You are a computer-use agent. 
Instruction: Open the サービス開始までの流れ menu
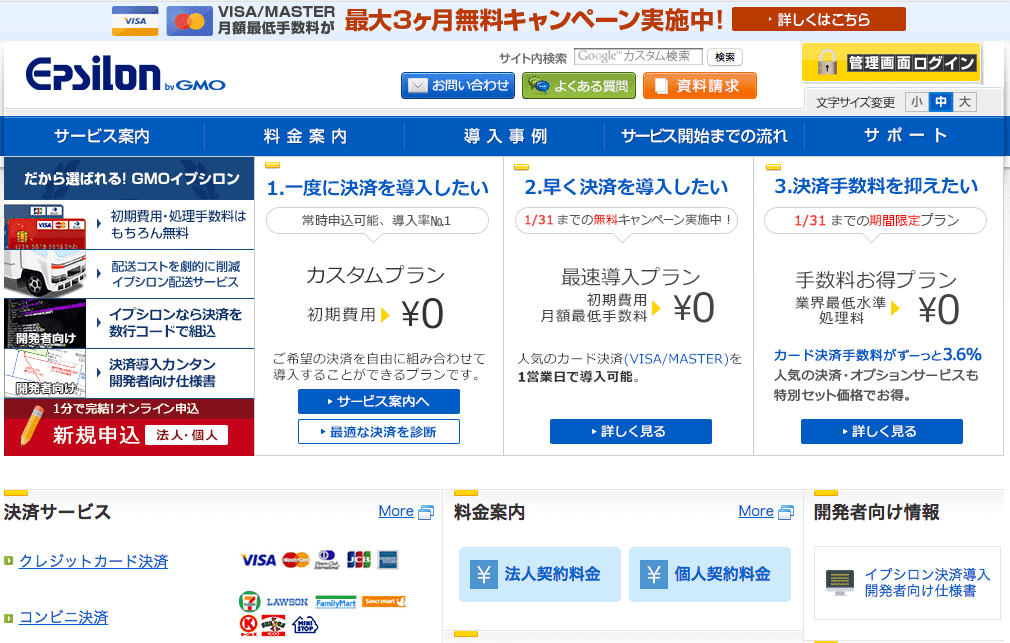705,136
